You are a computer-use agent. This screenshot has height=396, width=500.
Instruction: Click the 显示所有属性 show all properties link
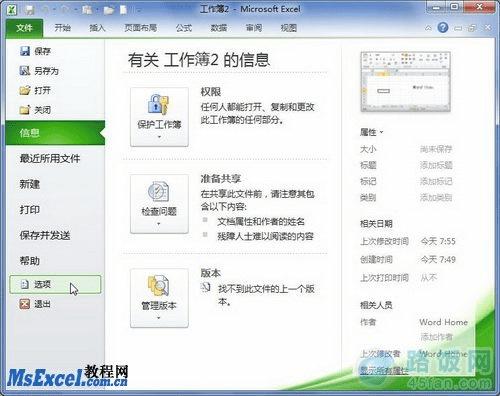coord(384,370)
